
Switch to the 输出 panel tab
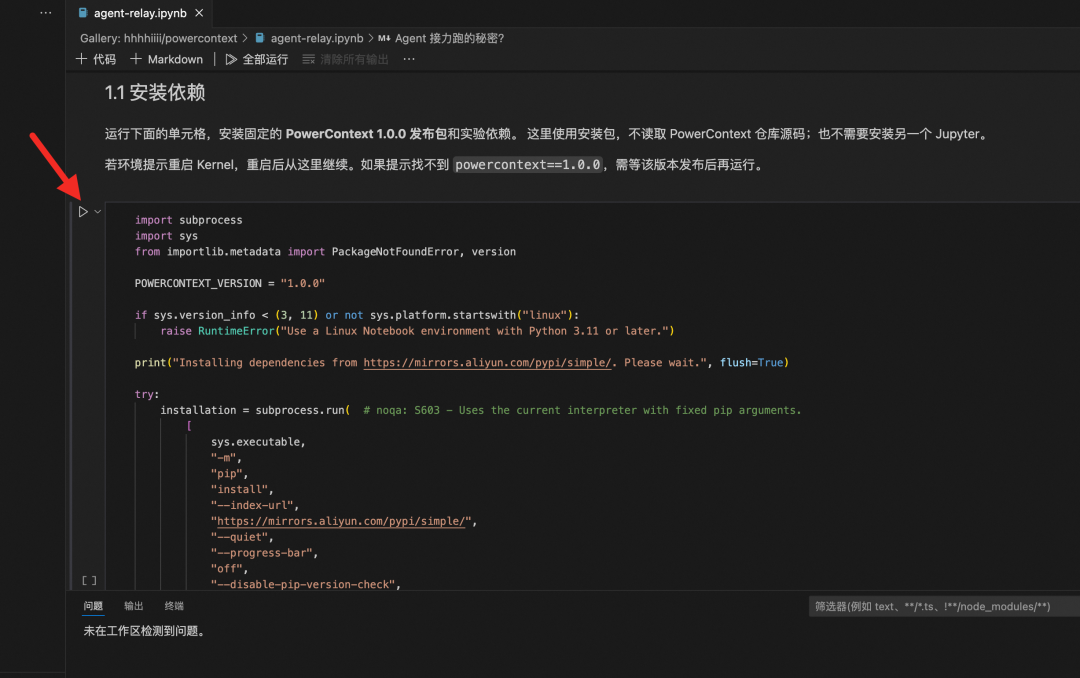point(134,606)
